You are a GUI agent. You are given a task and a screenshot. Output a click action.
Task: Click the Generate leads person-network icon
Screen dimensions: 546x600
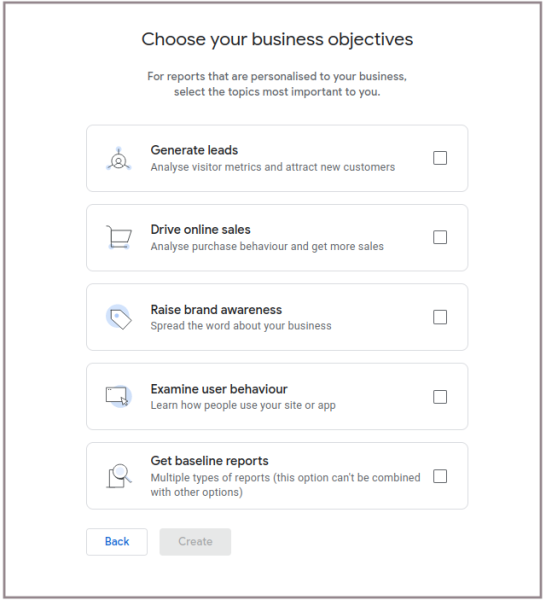[119, 158]
